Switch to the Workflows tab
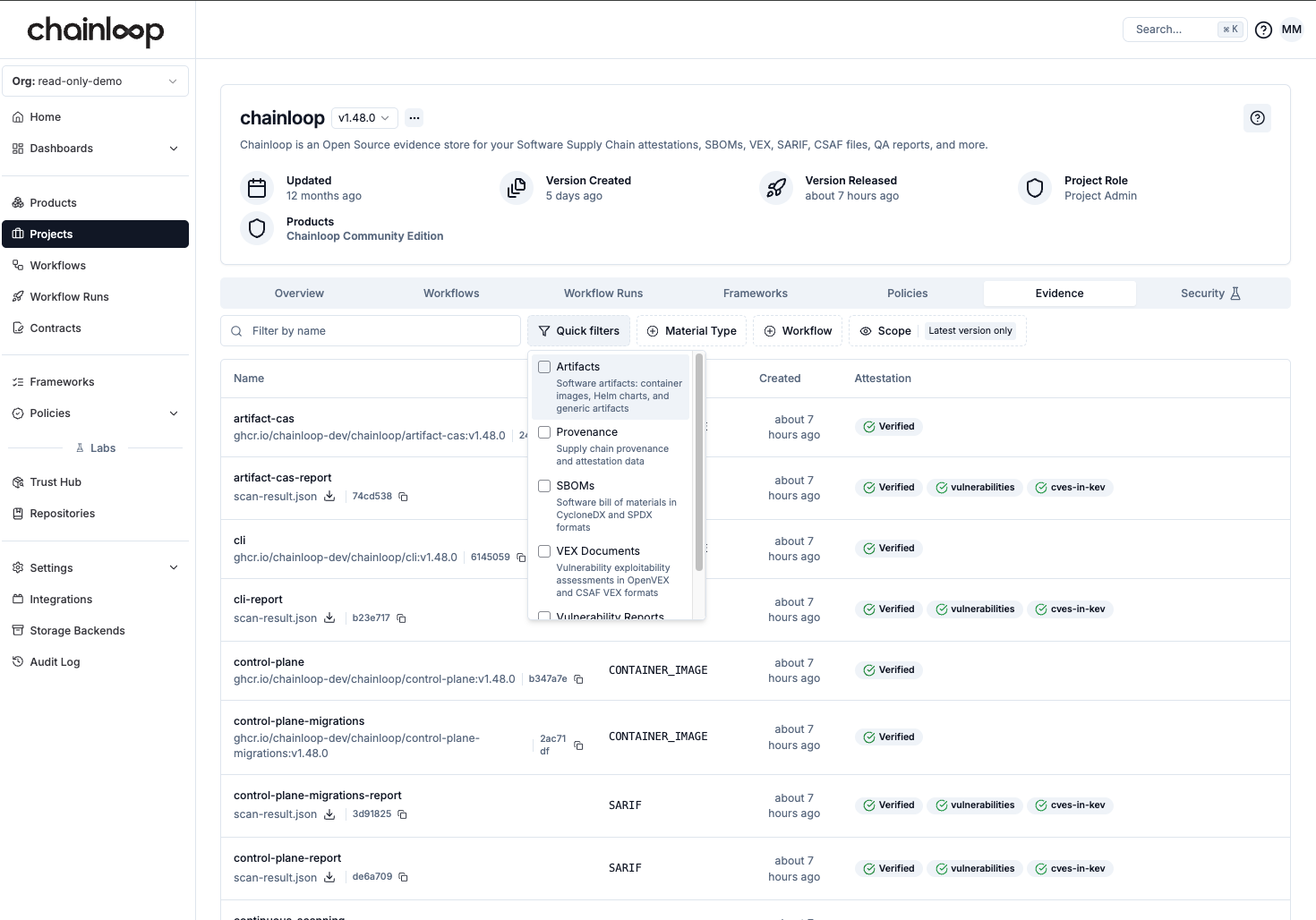1316x920 pixels. [451, 294]
